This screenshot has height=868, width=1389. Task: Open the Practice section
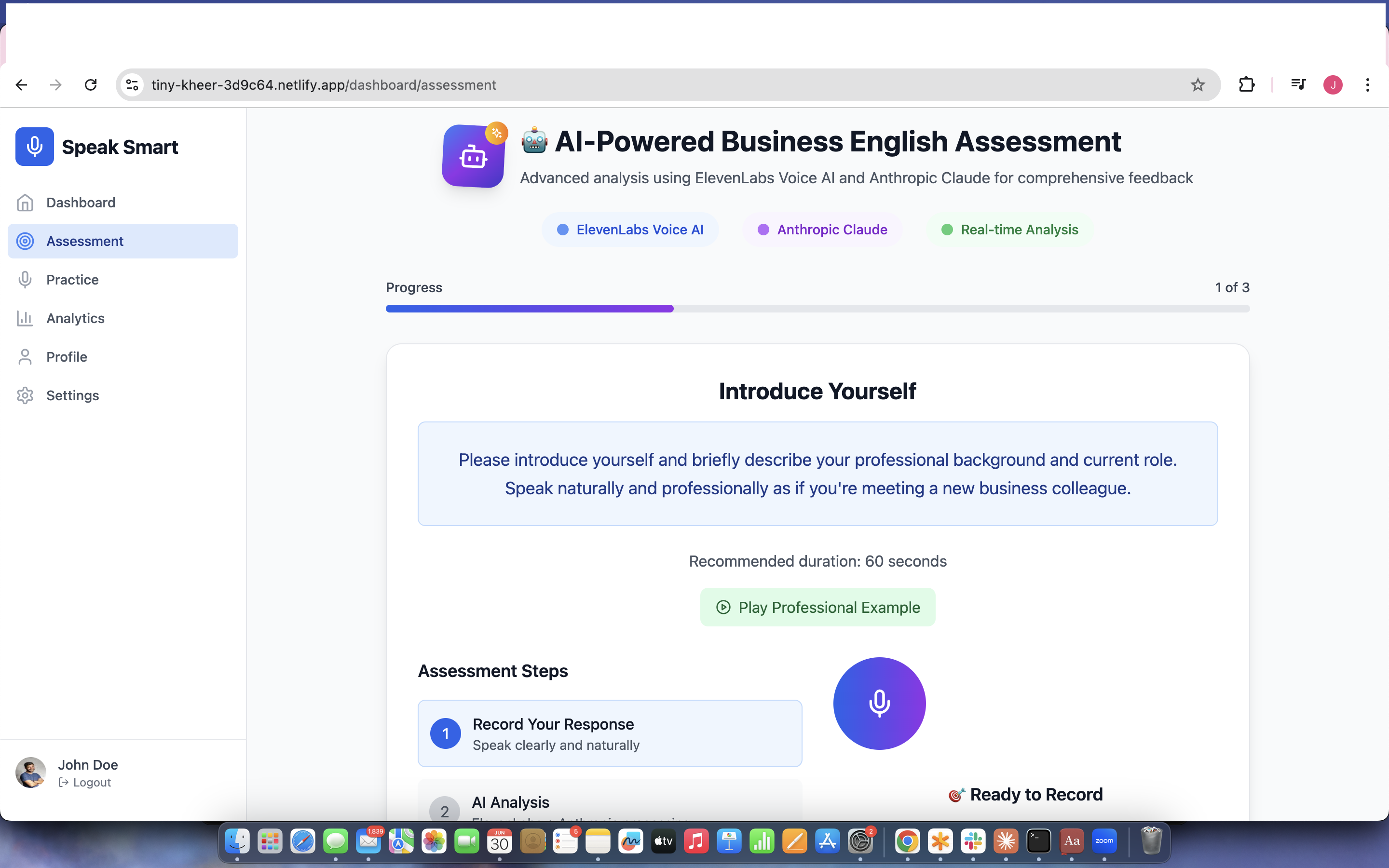(x=72, y=280)
